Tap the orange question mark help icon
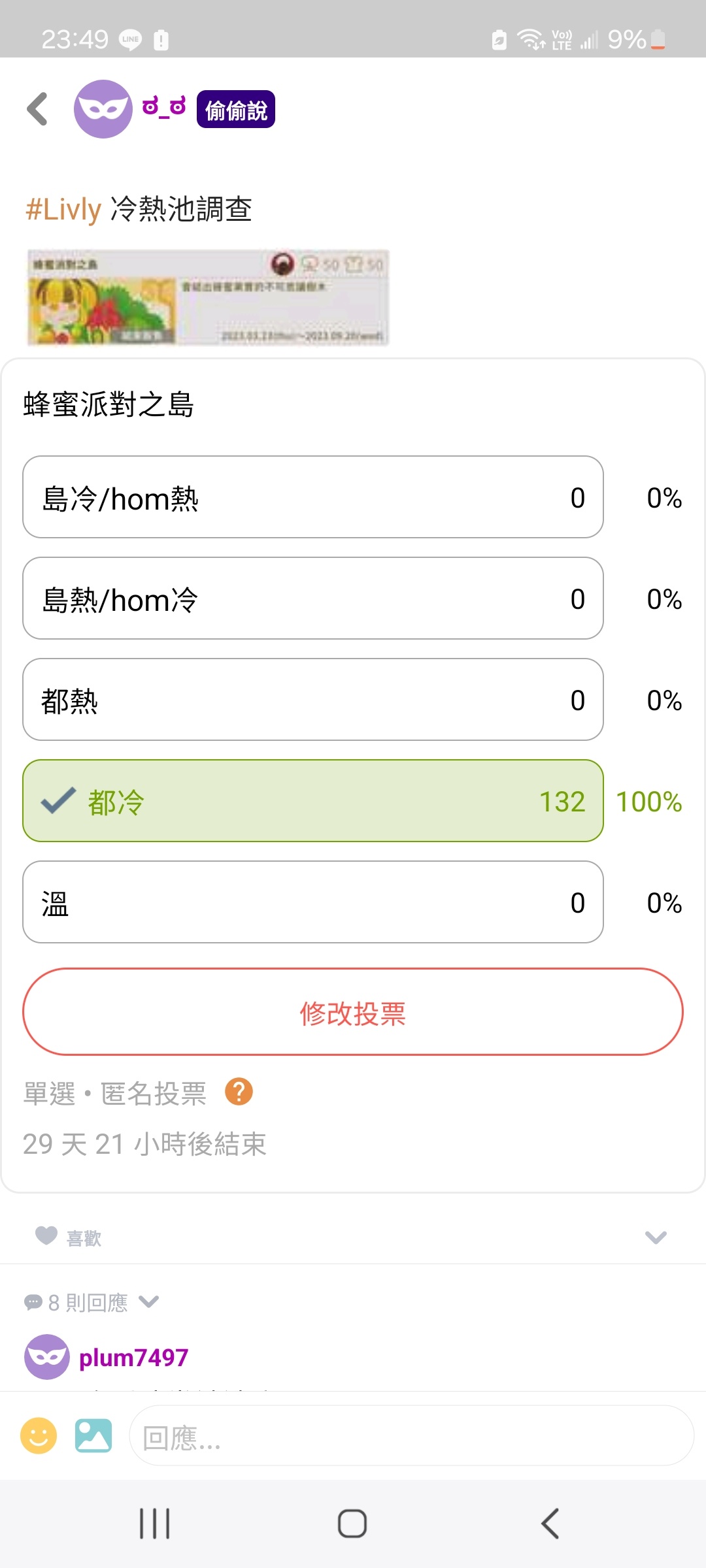The image size is (706, 1568). pyautogui.click(x=239, y=1091)
